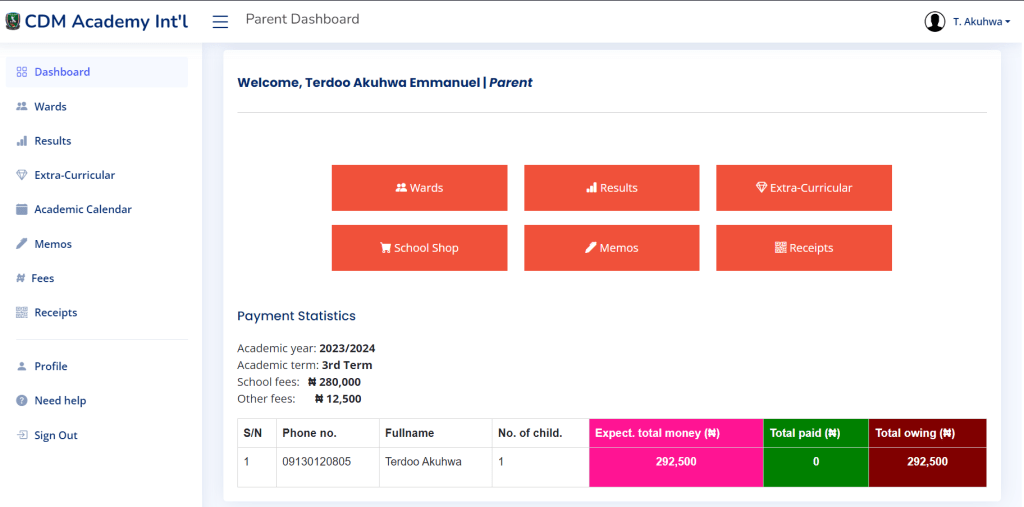Sign Out from the sidebar
The width and height of the screenshot is (1024, 507).
pyautogui.click(x=55, y=435)
